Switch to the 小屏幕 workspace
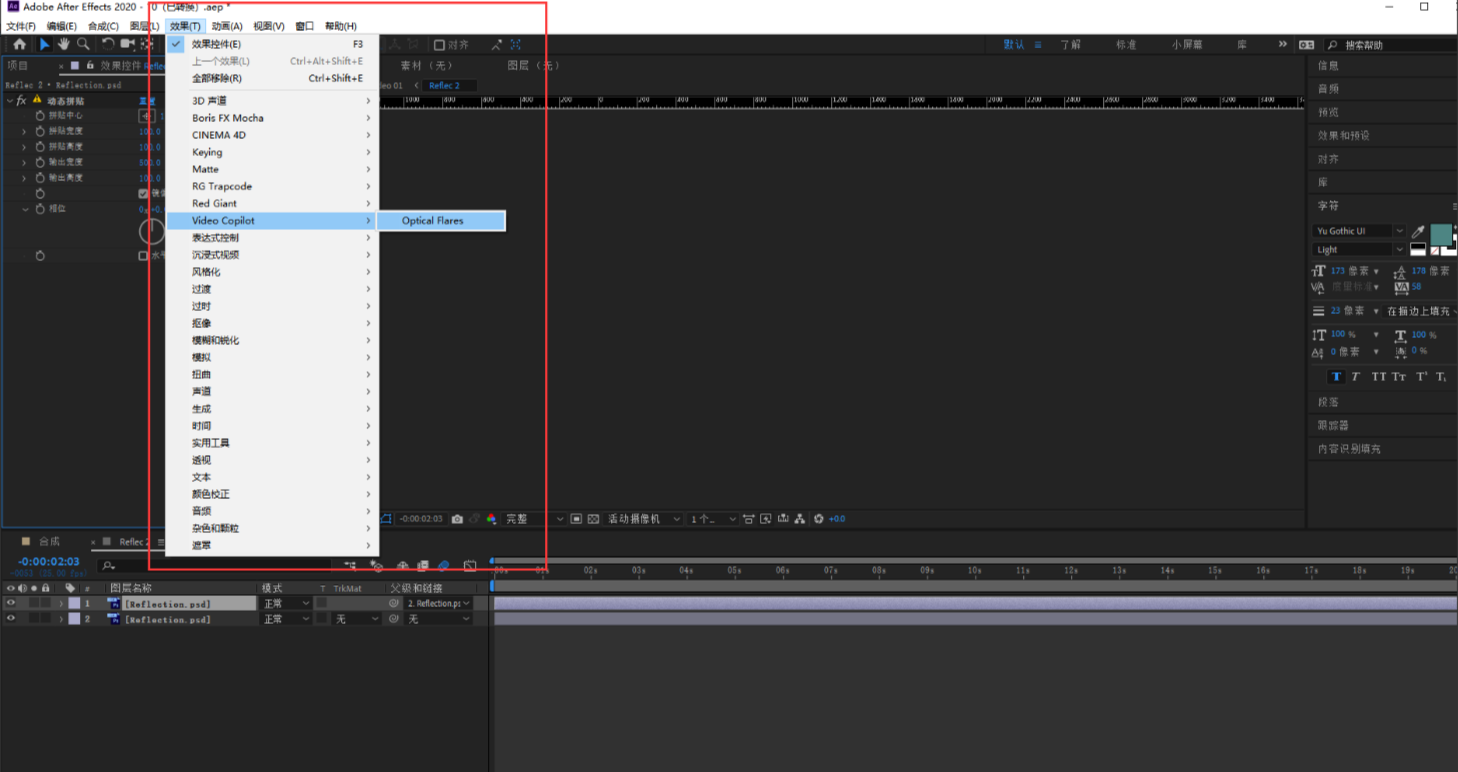The height and width of the screenshot is (772, 1458). (1187, 45)
